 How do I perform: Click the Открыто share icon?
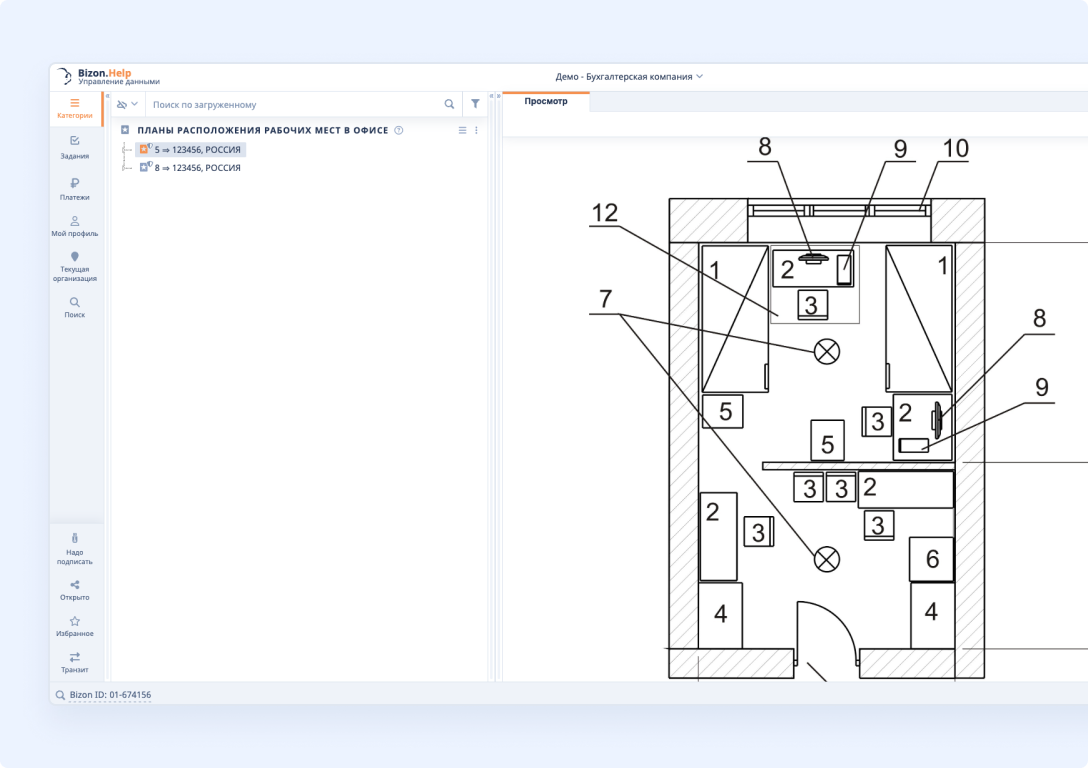tap(75, 590)
